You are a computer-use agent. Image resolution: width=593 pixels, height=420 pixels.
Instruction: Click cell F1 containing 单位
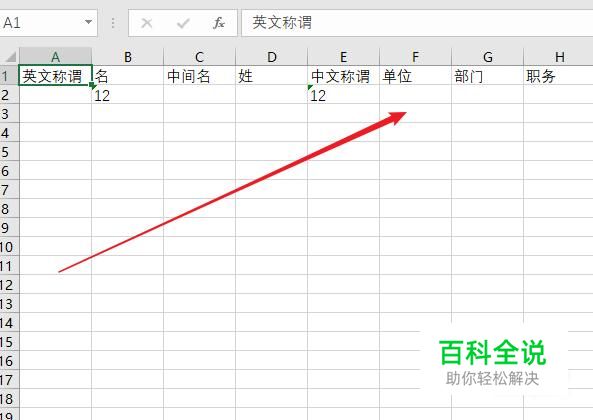click(x=415, y=75)
